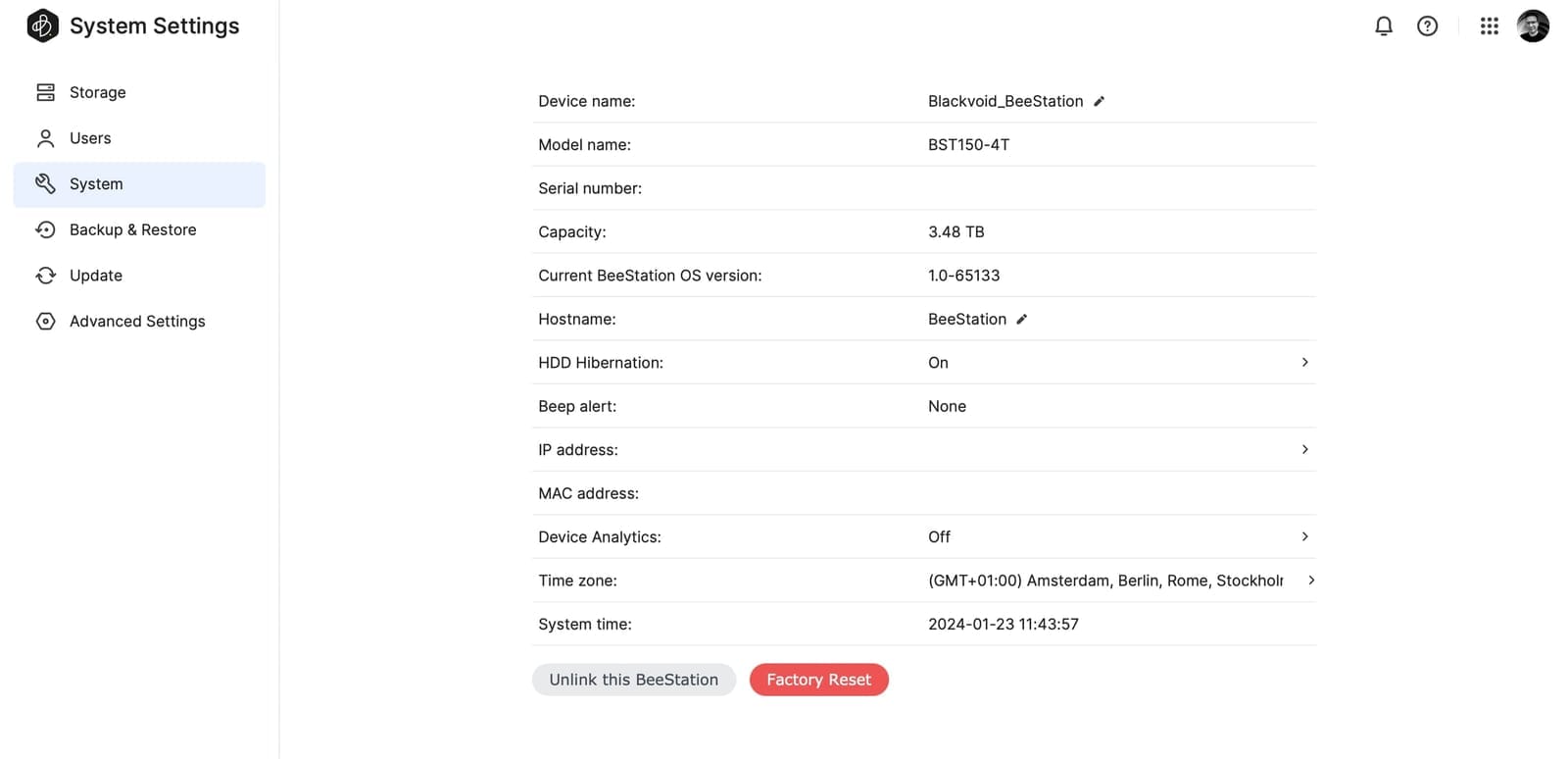Click capacity value 3.48 TB
Viewport: 1568px width, 759px height.
tap(956, 232)
